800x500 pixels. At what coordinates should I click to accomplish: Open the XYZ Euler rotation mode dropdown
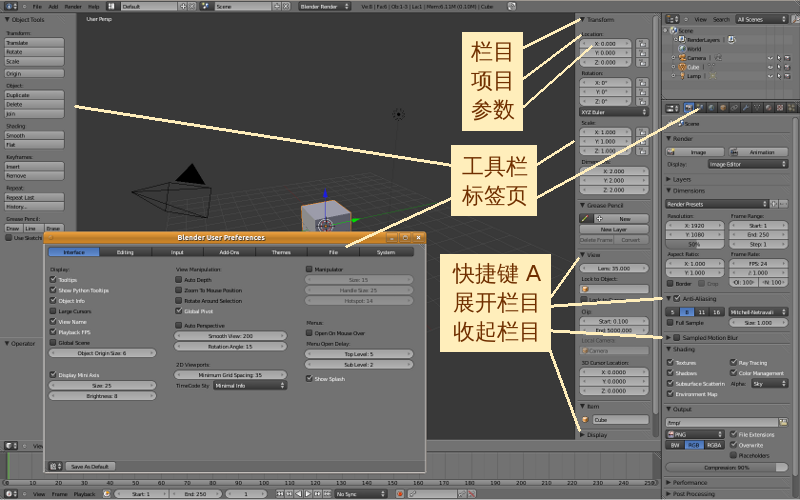614,112
